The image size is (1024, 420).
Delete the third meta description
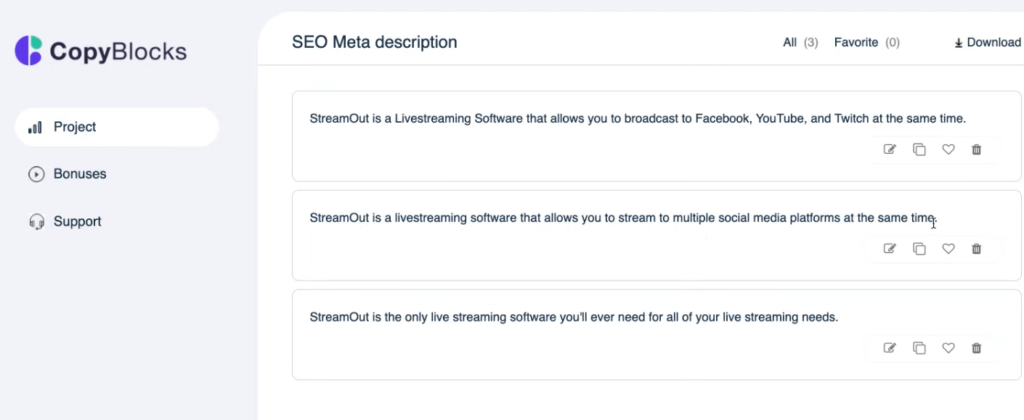(x=977, y=348)
